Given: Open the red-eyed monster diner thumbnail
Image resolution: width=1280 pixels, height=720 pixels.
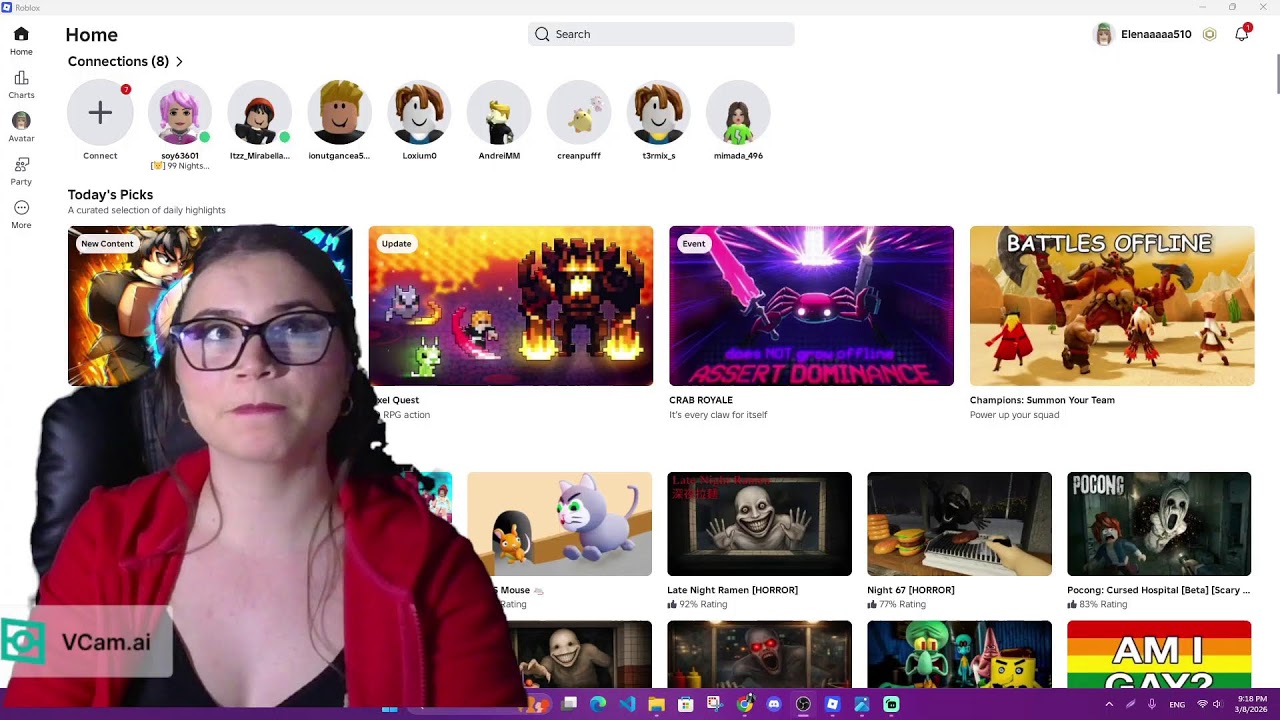Looking at the screenshot, I should [759, 654].
